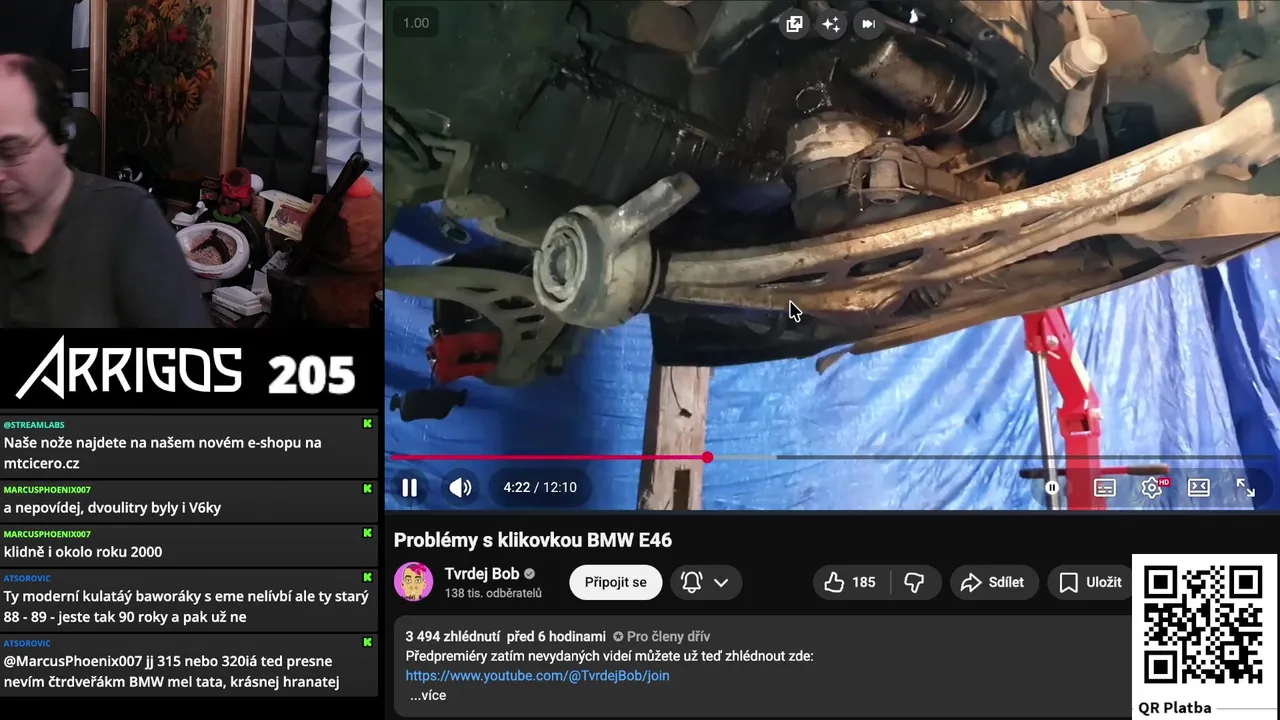Click the sparkle icon above the video
1280x720 pixels.
click(831, 24)
